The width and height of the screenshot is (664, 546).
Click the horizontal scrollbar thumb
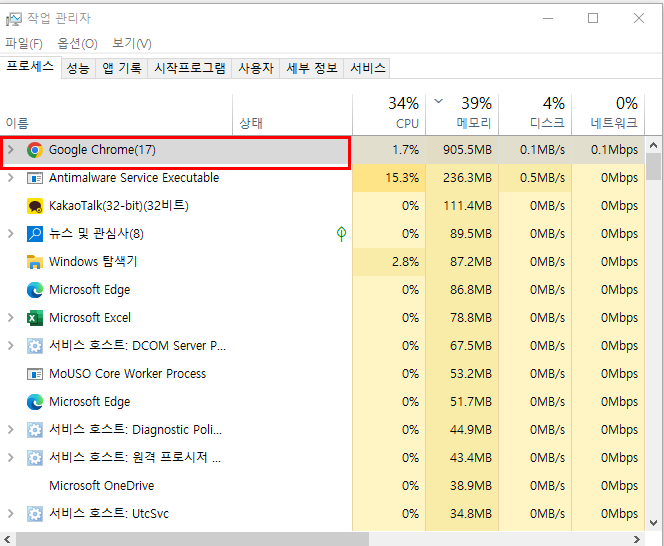point(192,539)
